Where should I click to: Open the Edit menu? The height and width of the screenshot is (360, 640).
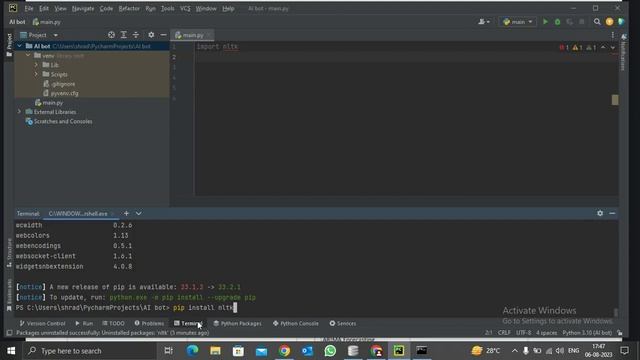44,9
